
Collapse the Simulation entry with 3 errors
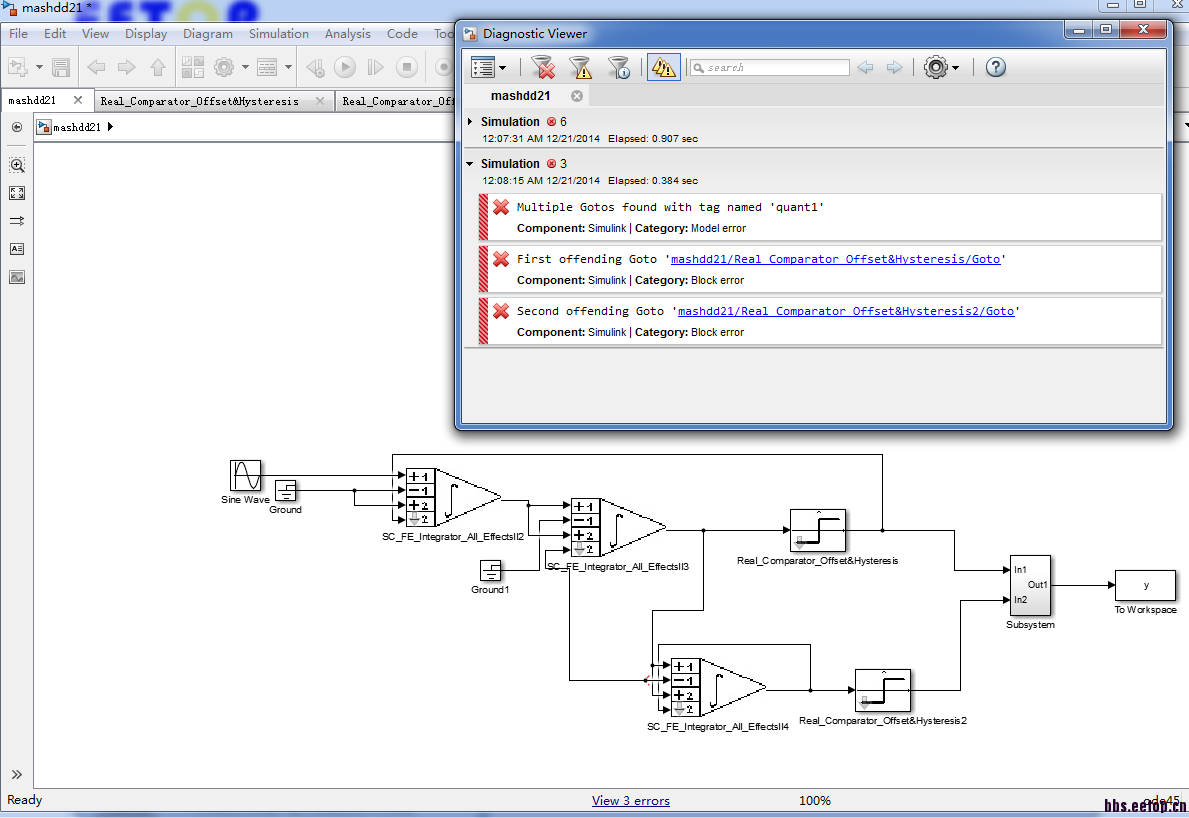[471, 164]
